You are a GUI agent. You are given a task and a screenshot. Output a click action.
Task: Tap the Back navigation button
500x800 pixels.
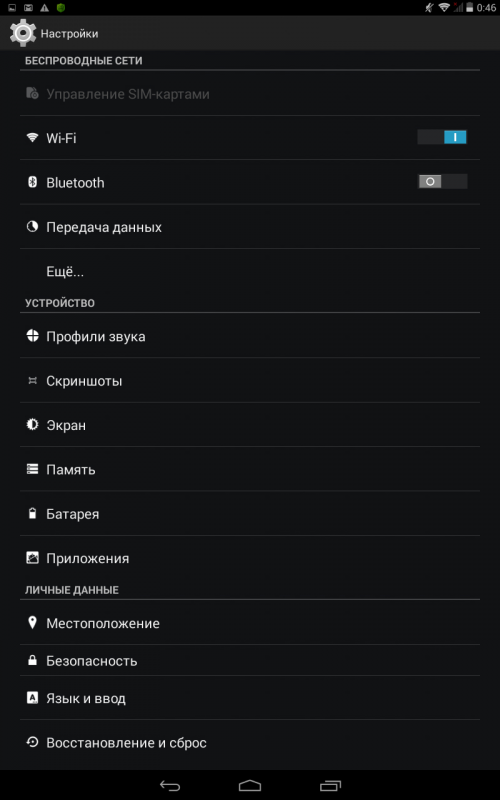pos(170,785)
